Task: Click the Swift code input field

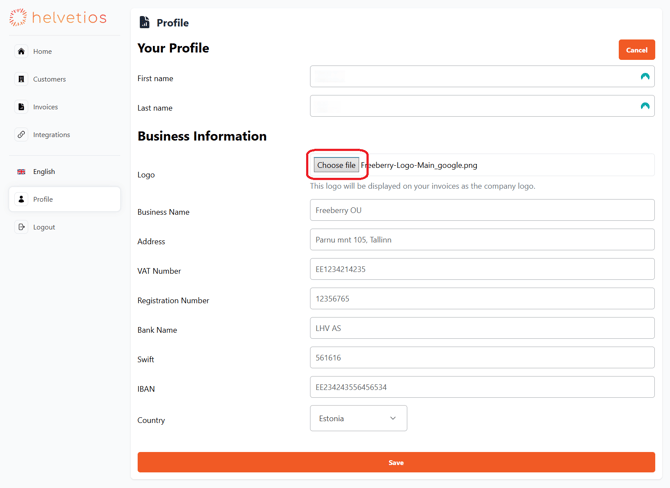Action: 482,358
